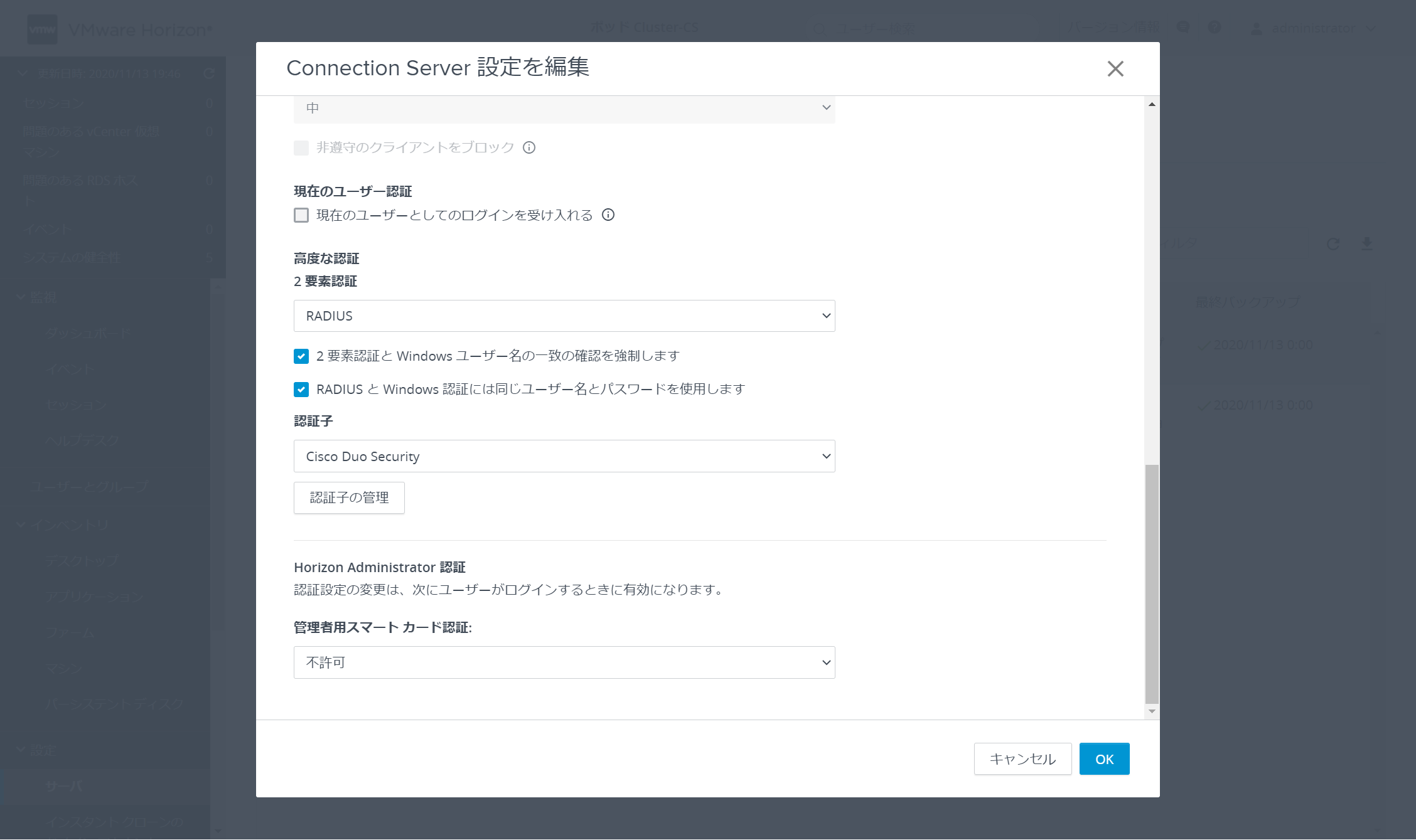1416x840 pixels.
Task: Click the user silhouette icon beside administrator
Action: click(1256, 28)
